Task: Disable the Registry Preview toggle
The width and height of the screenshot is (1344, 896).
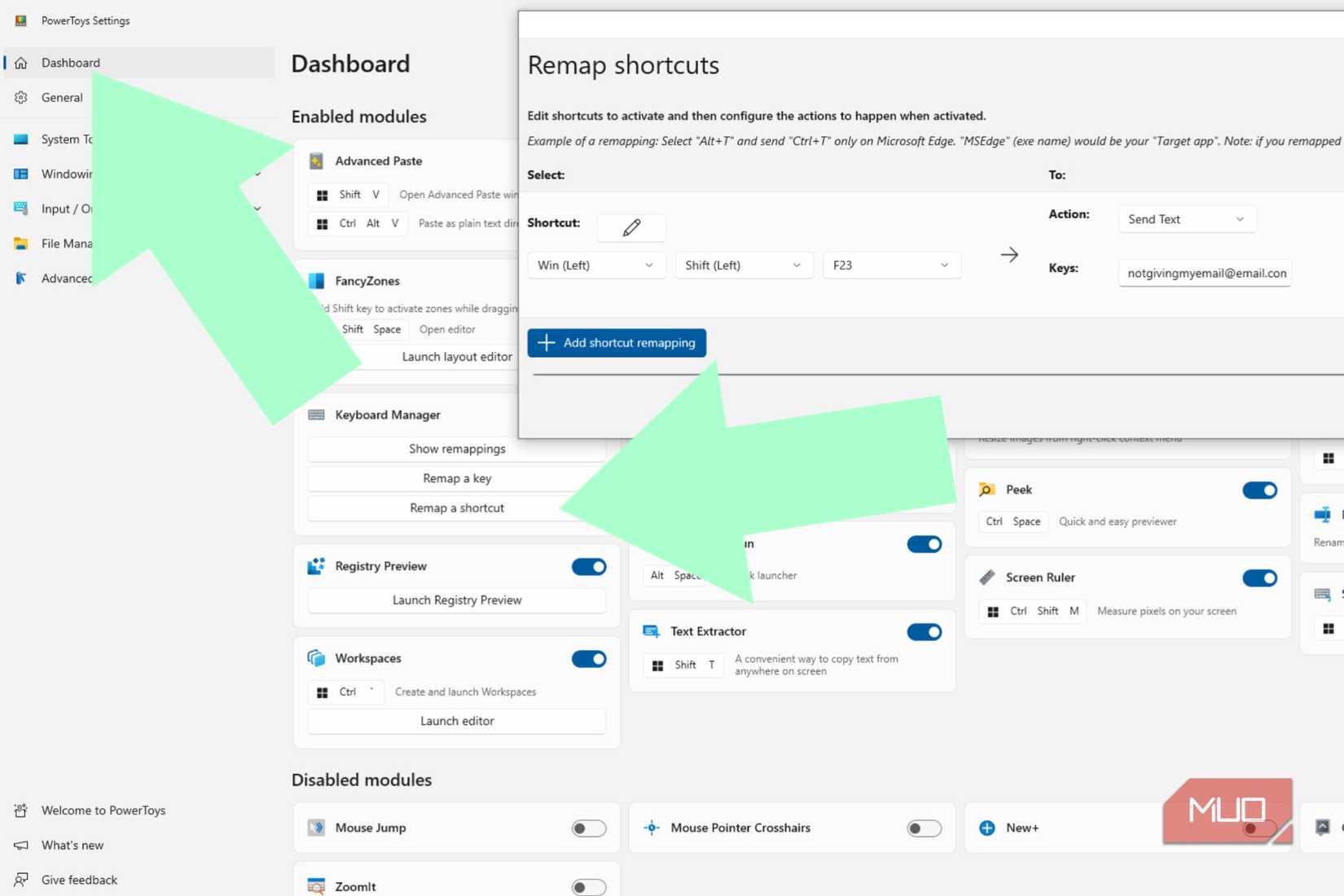Action: click(589, 567)
